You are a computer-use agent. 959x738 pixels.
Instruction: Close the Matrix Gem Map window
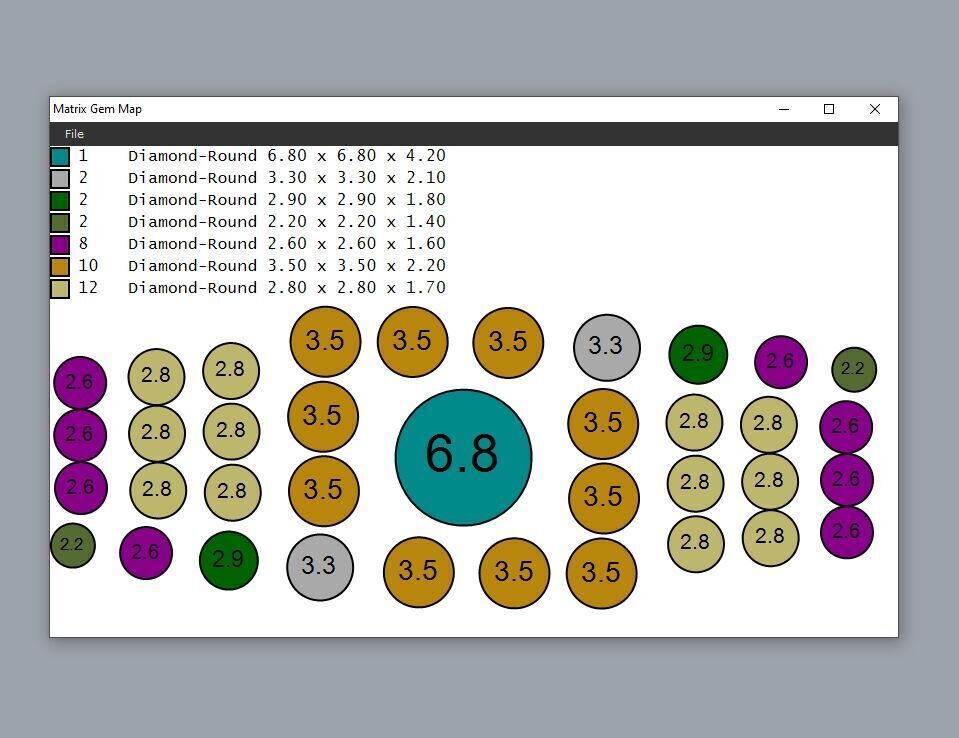point(875,109)
